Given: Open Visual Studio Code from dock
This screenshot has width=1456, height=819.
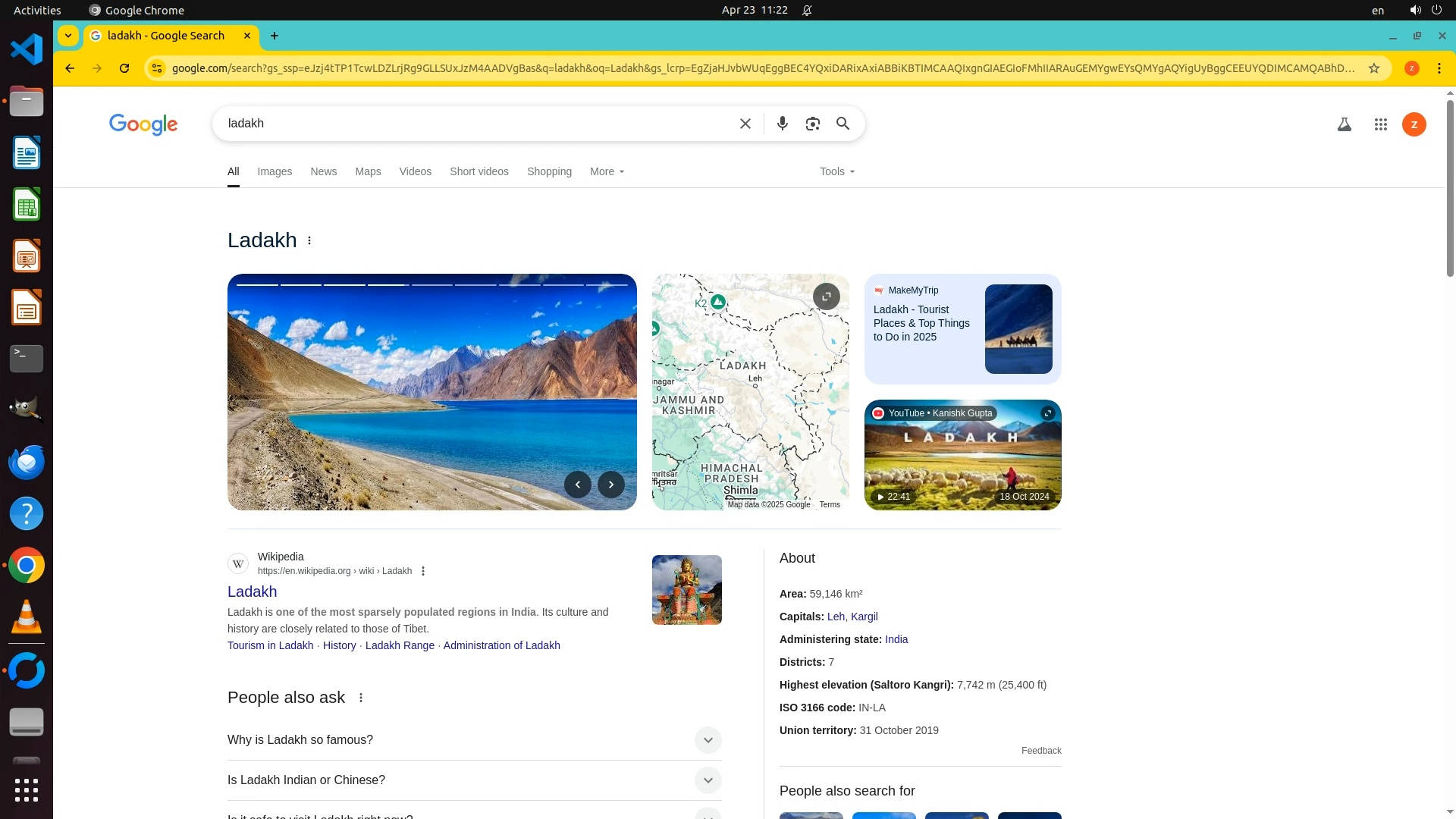Looking at the screenshot, I should [x=27, y=50].
